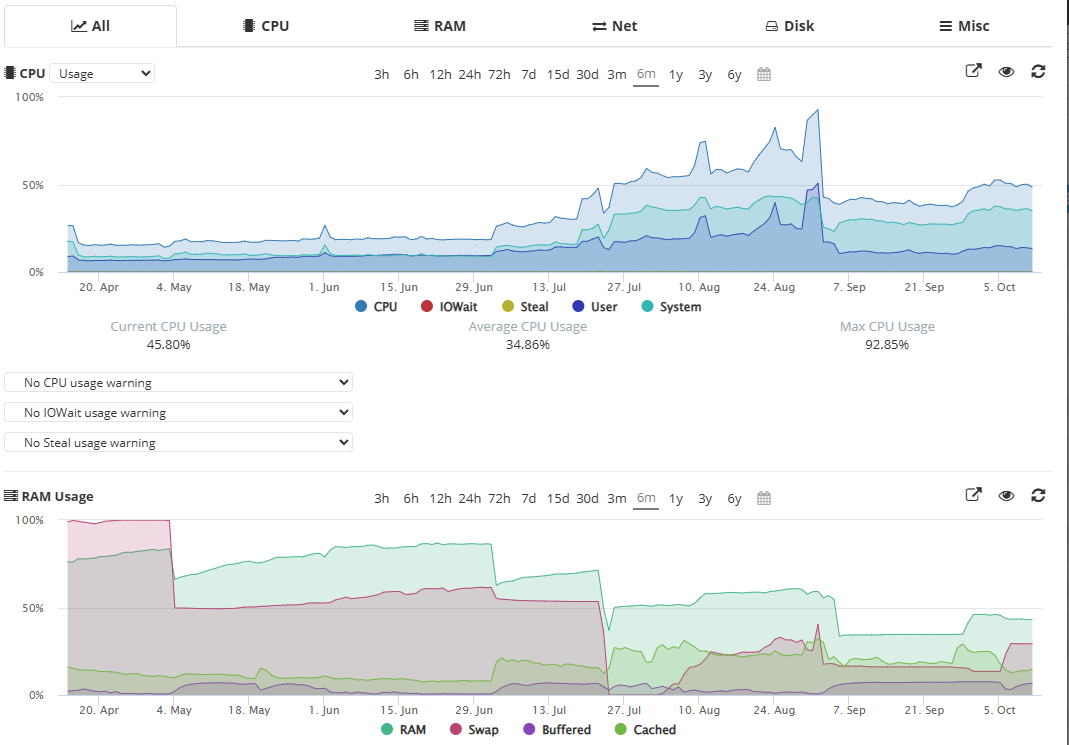Set RAM chart range to 30d

[587, 498]
